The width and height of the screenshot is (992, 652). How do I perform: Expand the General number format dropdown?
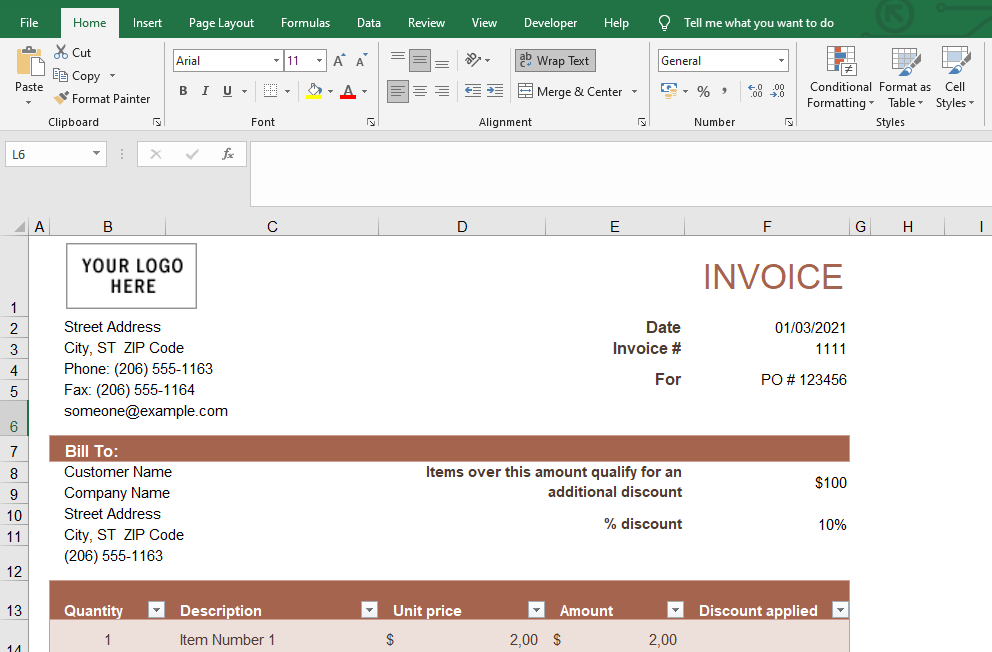point(781,61)
